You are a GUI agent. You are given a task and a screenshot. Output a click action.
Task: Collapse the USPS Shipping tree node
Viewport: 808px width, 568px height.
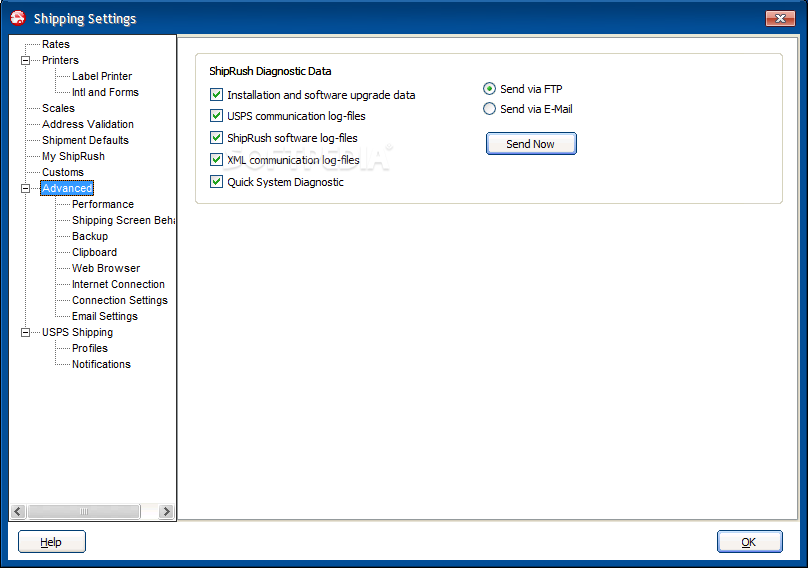coord(25,332)
